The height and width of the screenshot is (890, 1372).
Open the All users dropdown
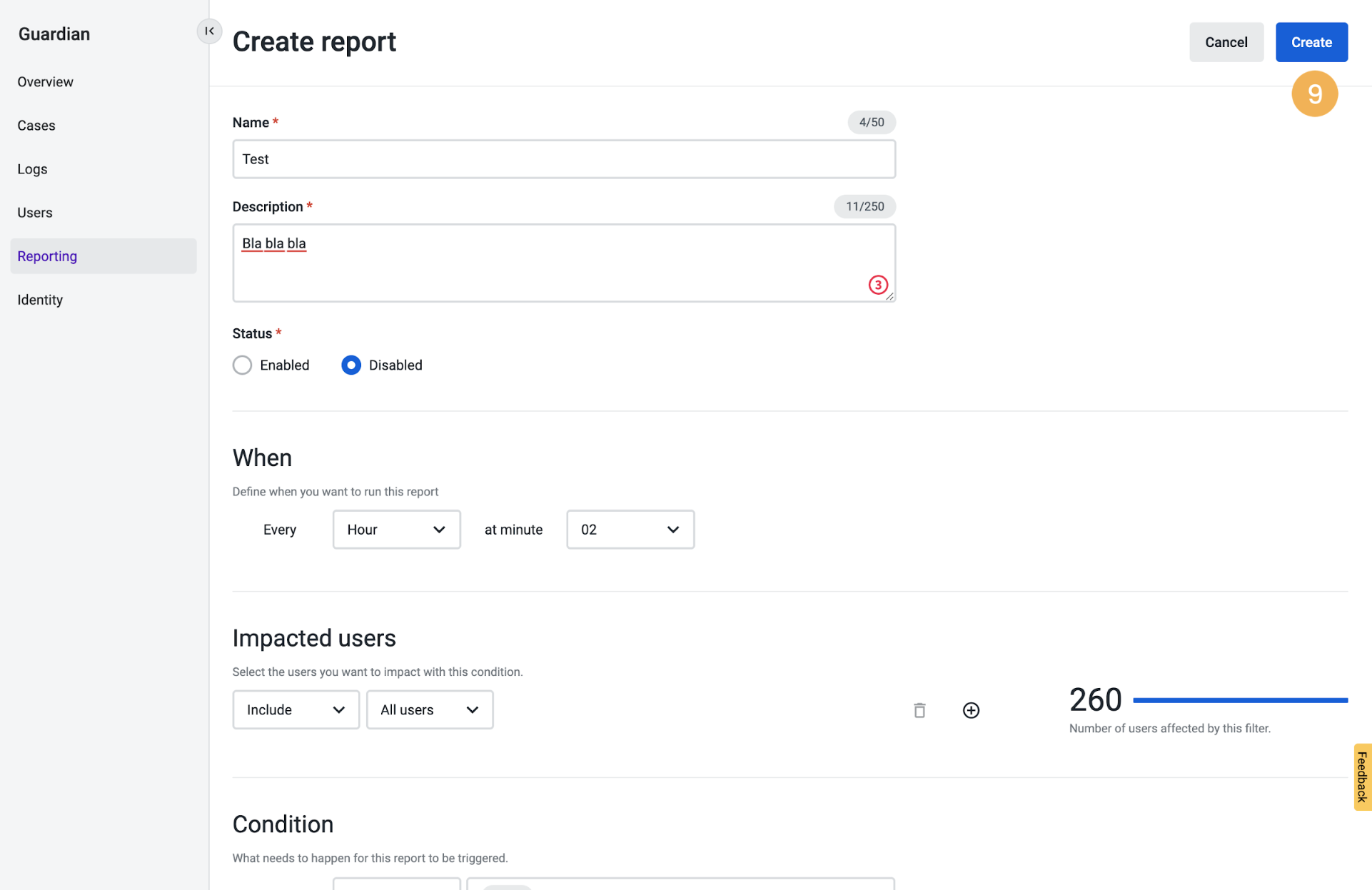point(429,709)
